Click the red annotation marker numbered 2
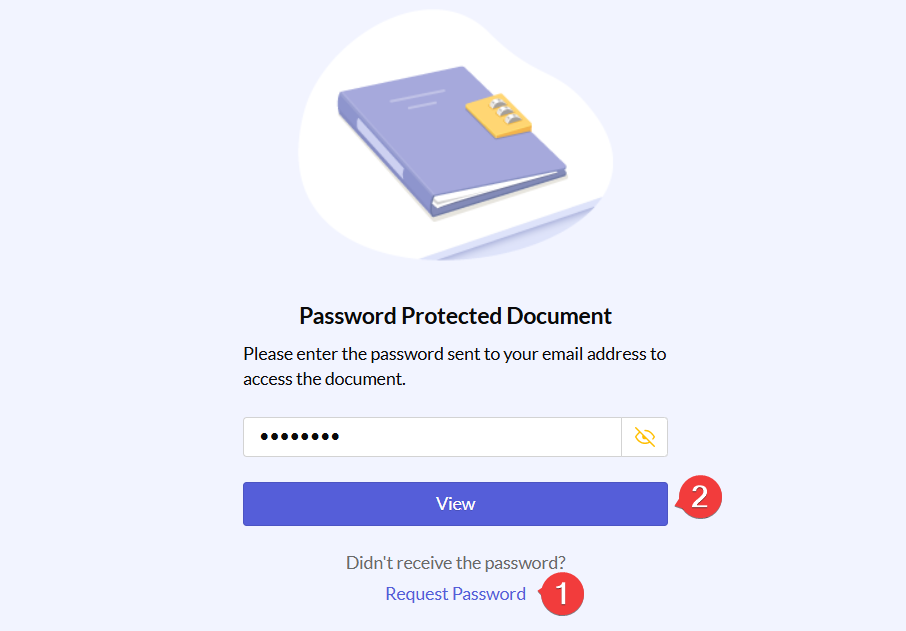The width and height of the screenshot is (906, 631). click(700, 497)
